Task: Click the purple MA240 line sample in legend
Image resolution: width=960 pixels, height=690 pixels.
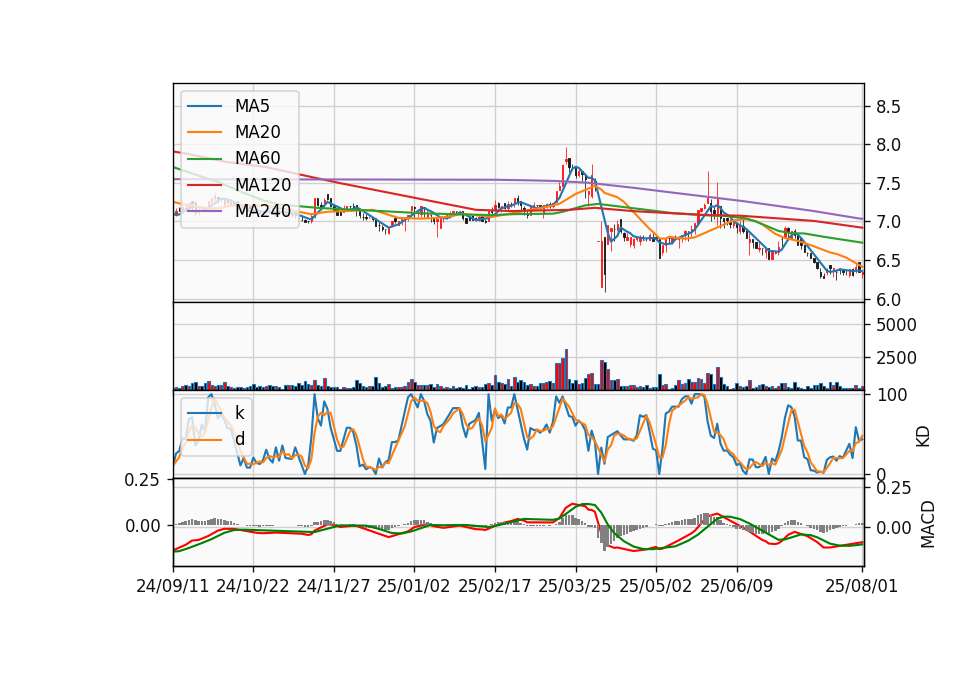Action: (x=204, y=211)
